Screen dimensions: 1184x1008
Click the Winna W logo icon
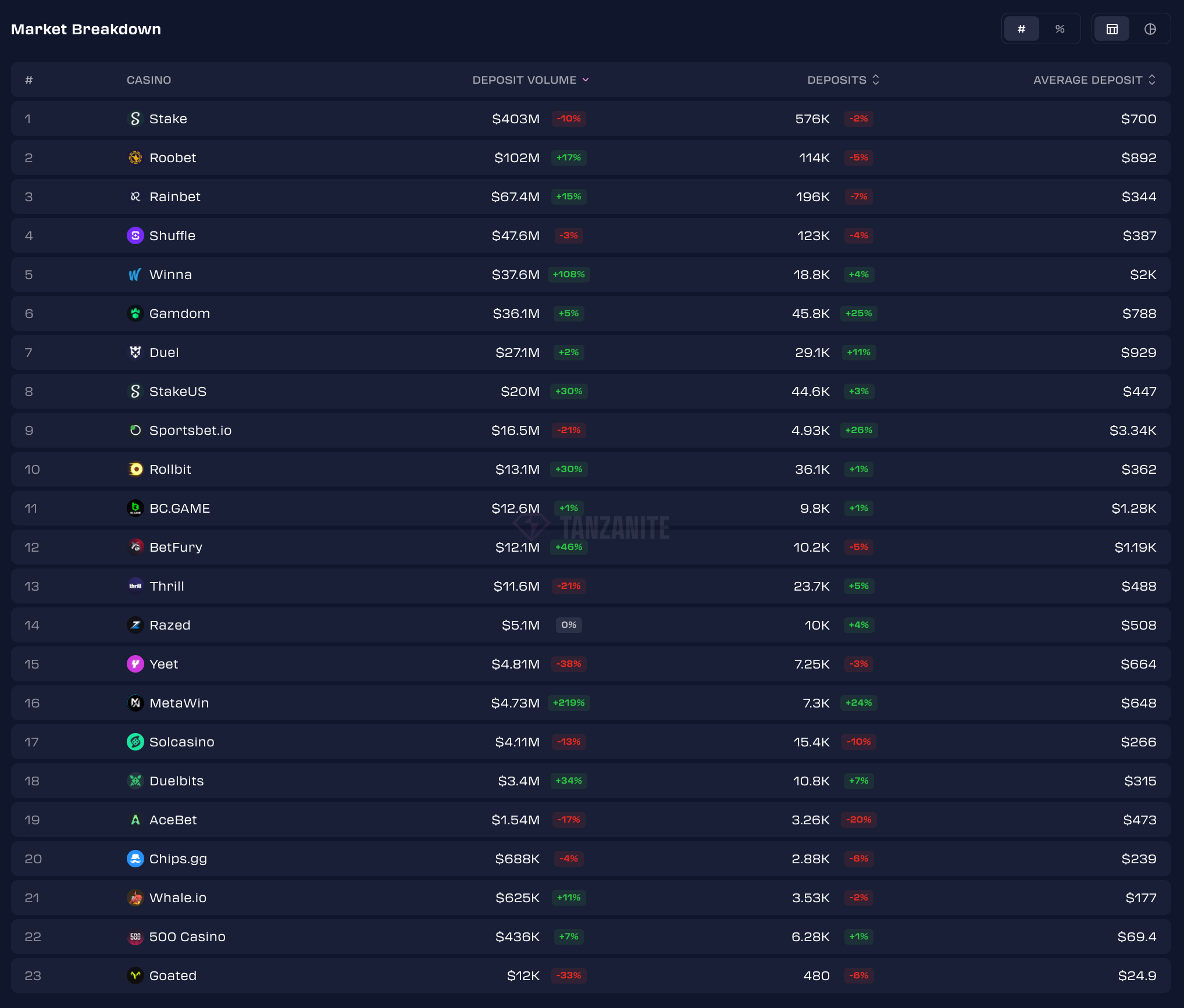[x=135, y=274]
